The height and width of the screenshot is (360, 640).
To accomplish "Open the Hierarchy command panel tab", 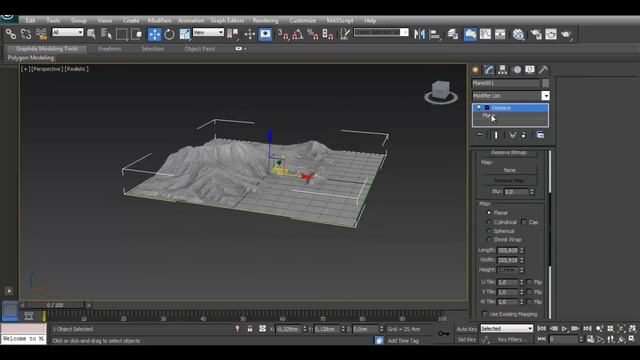I will click(x=502, y=70).
